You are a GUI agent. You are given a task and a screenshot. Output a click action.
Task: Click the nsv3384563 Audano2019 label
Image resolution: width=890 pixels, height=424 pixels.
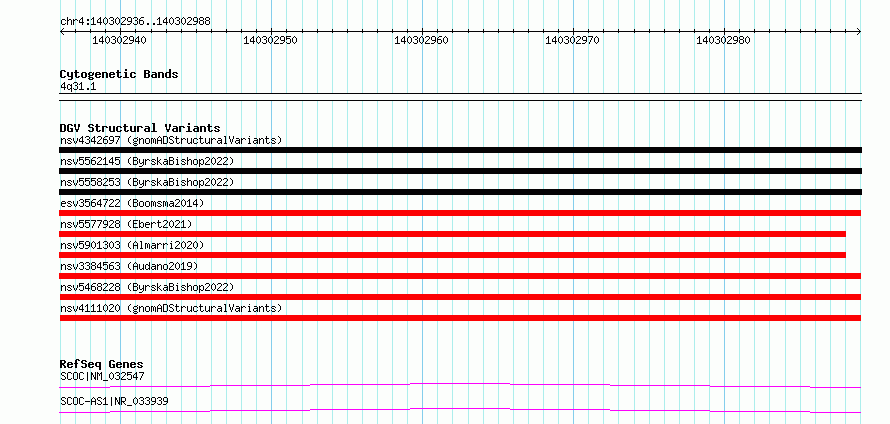(129, 266)
